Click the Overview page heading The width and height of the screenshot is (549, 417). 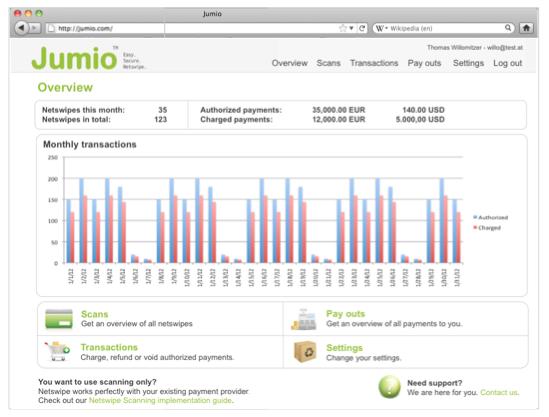pyautogui.click(x=65, y=88)
